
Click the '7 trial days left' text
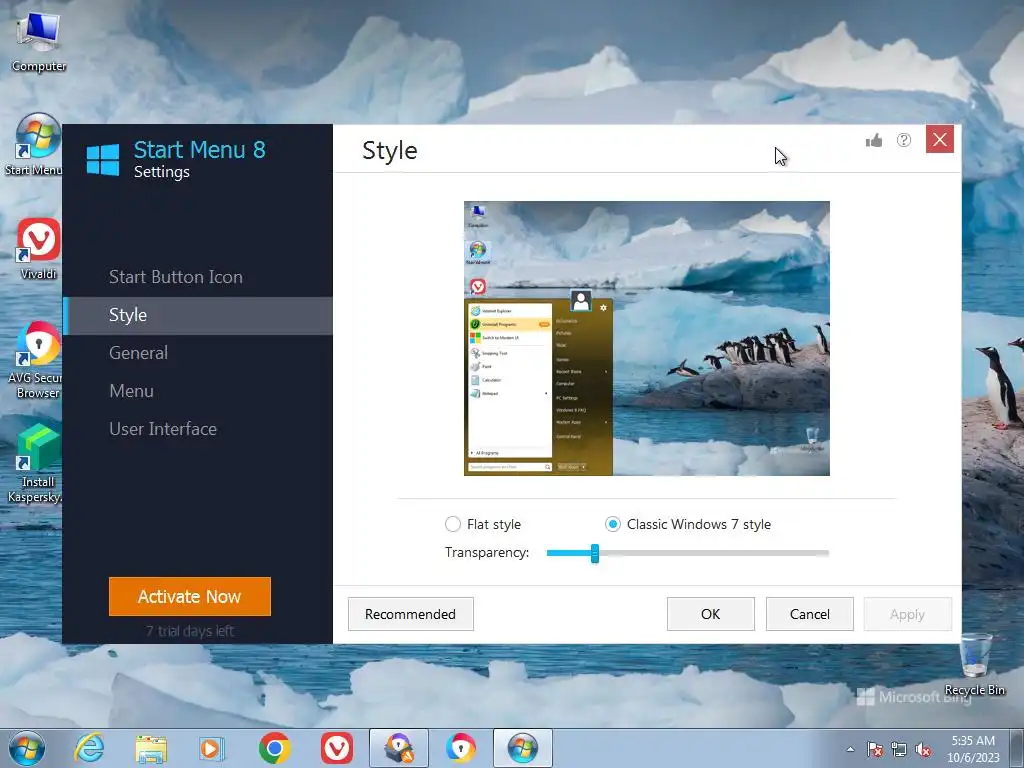pyautogui.click(x=190, y=631)
